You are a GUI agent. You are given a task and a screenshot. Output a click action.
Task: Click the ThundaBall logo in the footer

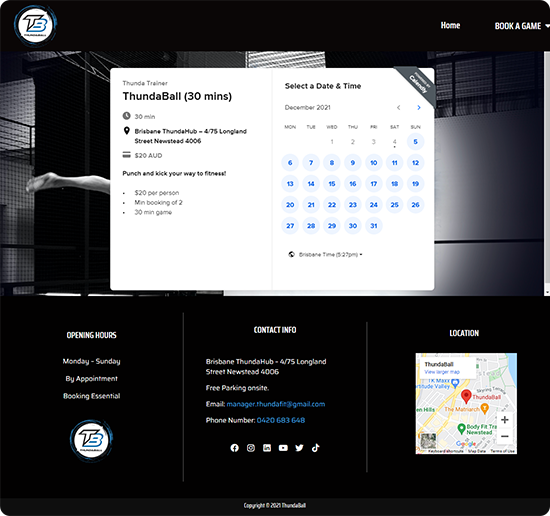(91, 440)
